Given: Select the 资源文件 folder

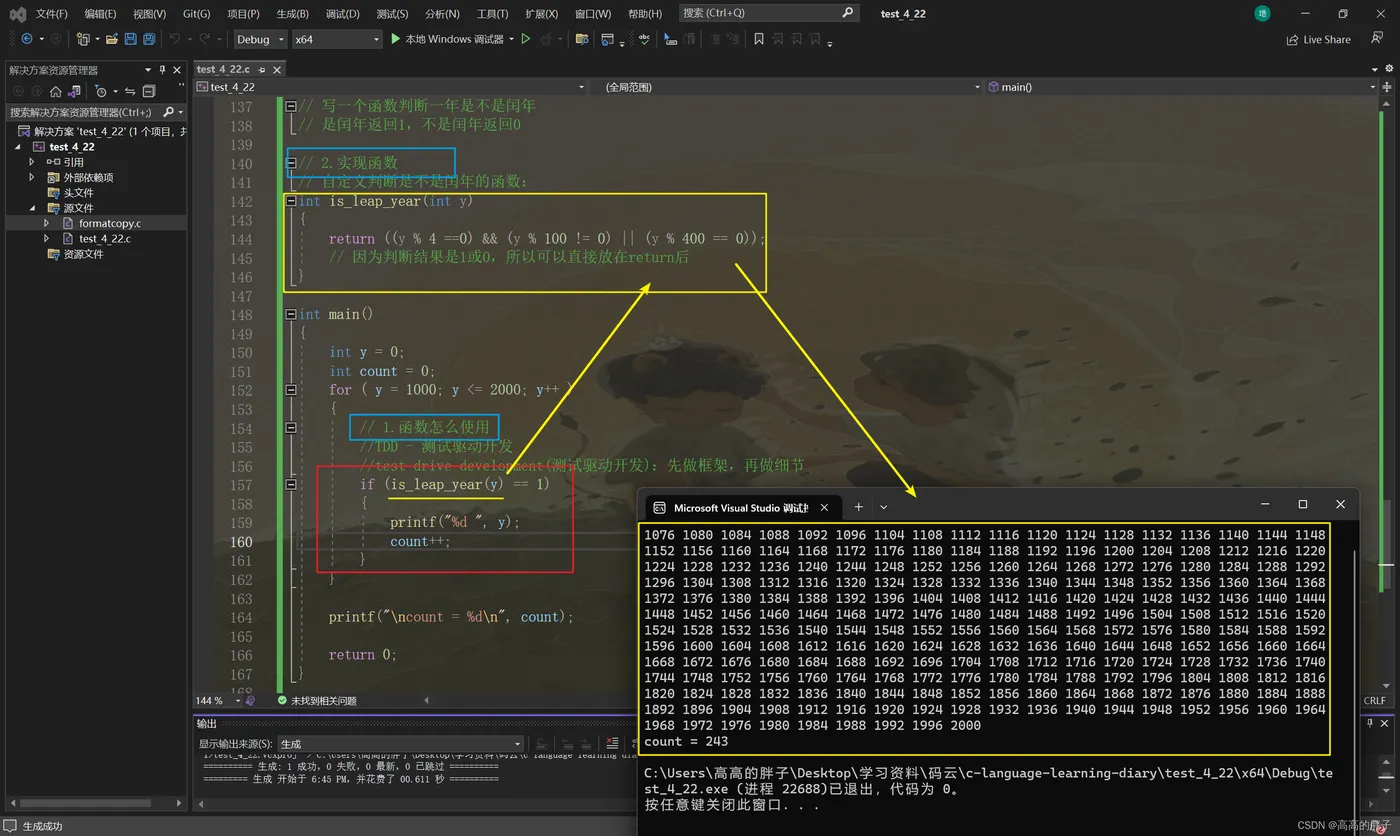Looking at the screenshot, I should (x=83, y=254).
